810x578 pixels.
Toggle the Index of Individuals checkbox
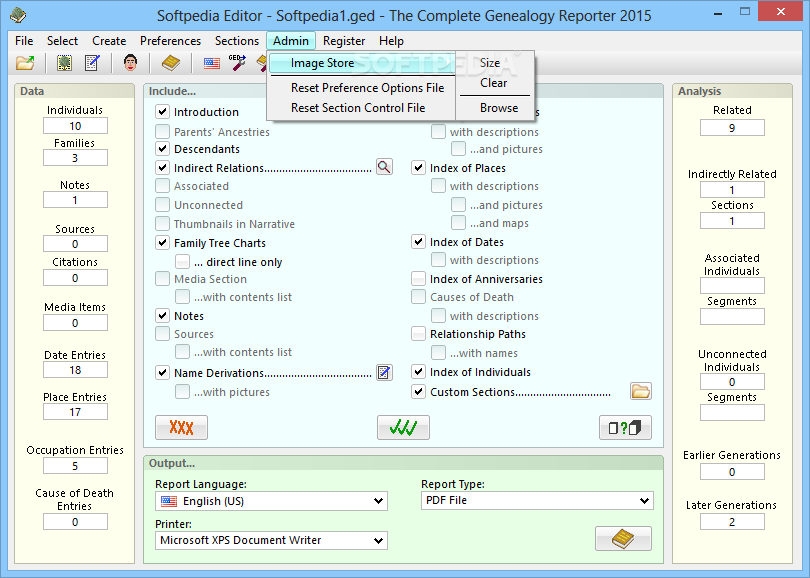418,372
